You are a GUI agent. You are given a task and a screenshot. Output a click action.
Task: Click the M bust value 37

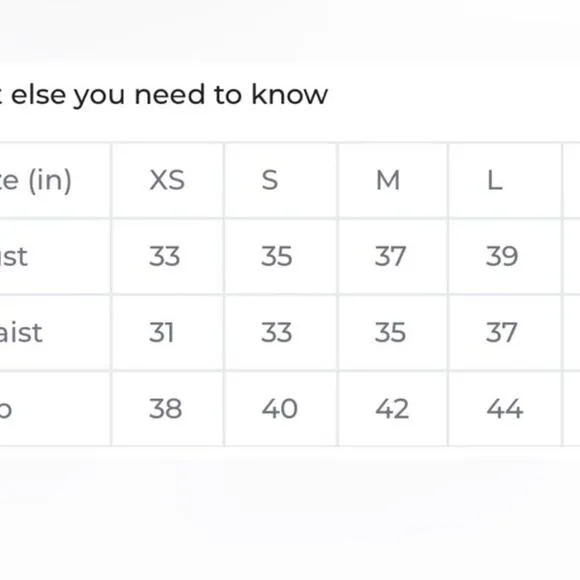coord(390,256)
